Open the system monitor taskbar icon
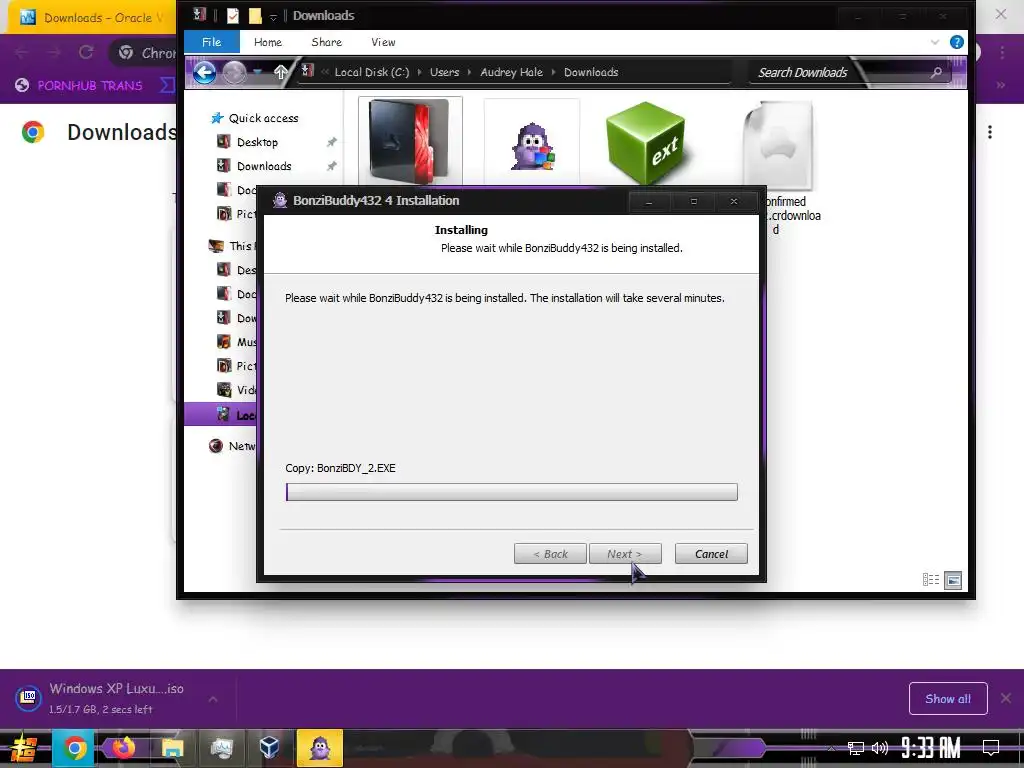 point(221,748)
